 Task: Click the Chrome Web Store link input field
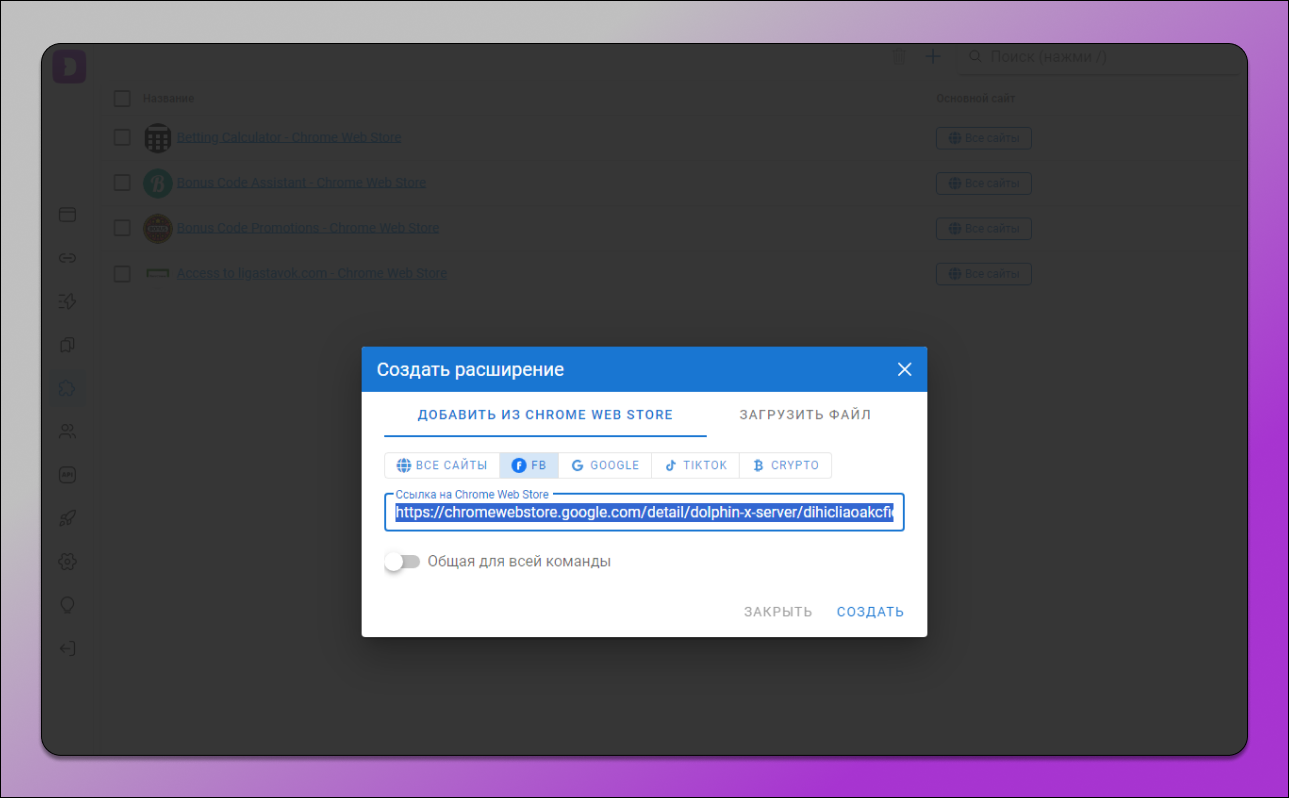(644, 513)
